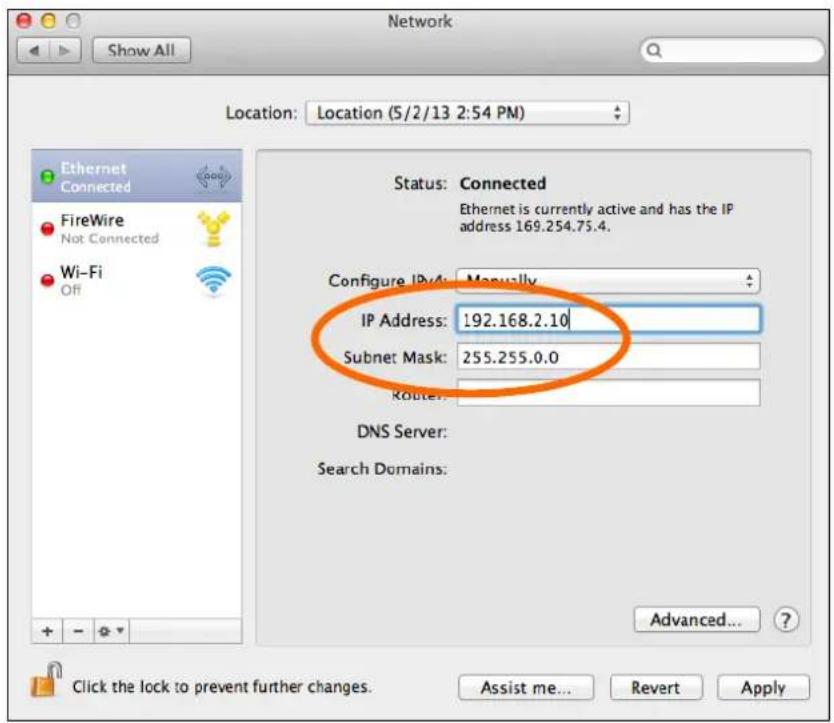Image resolution: width=834 pixels, height=723 pixels.
Task: Click the red FireWire status dot
Action: [47, 229]
